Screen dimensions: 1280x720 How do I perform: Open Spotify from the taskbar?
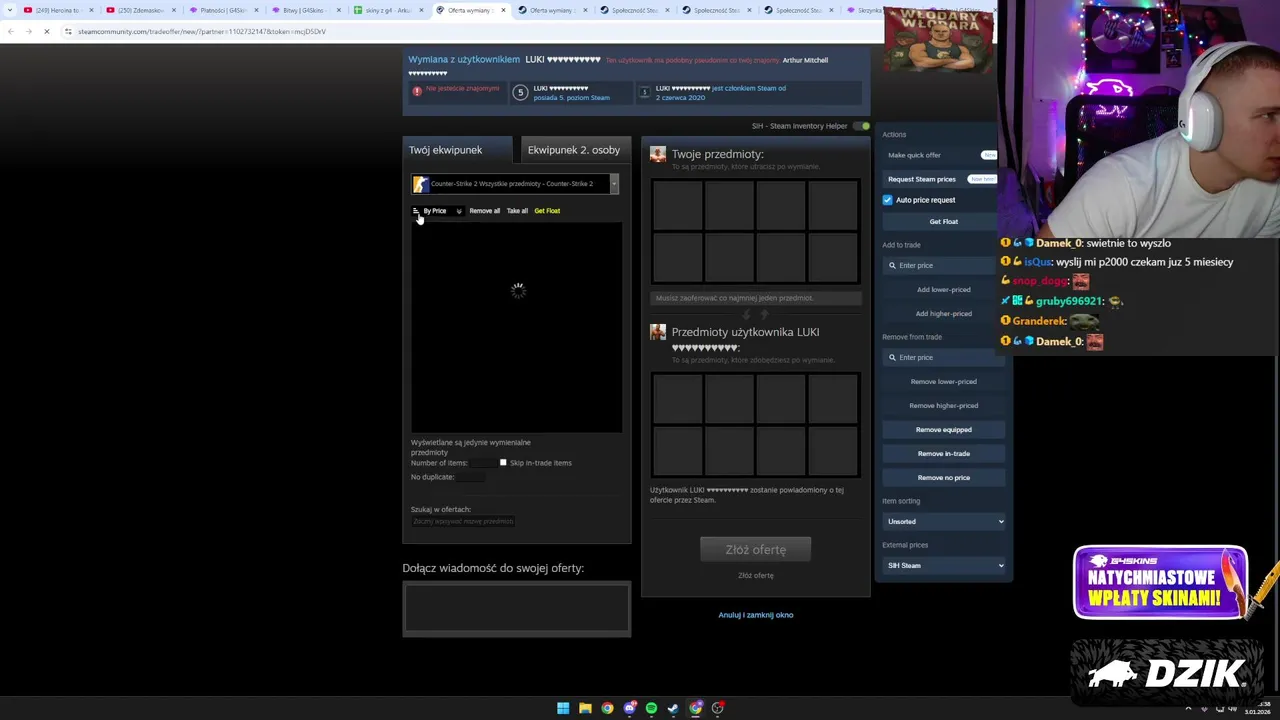point(652,708)
